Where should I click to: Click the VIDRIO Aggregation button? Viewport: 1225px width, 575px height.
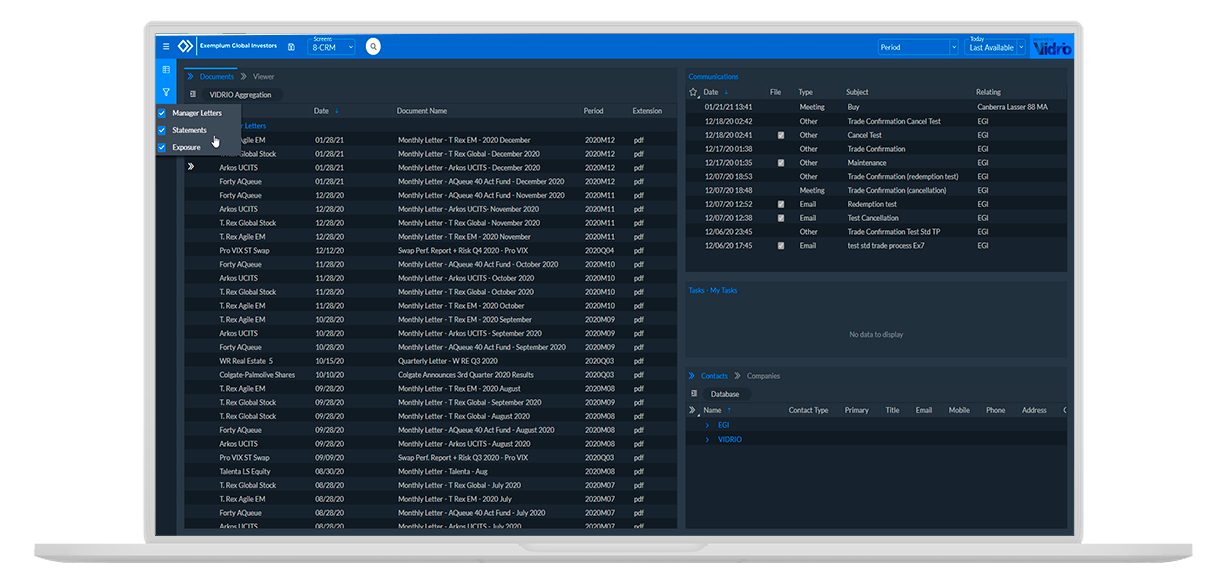click(x=240, y=94)
